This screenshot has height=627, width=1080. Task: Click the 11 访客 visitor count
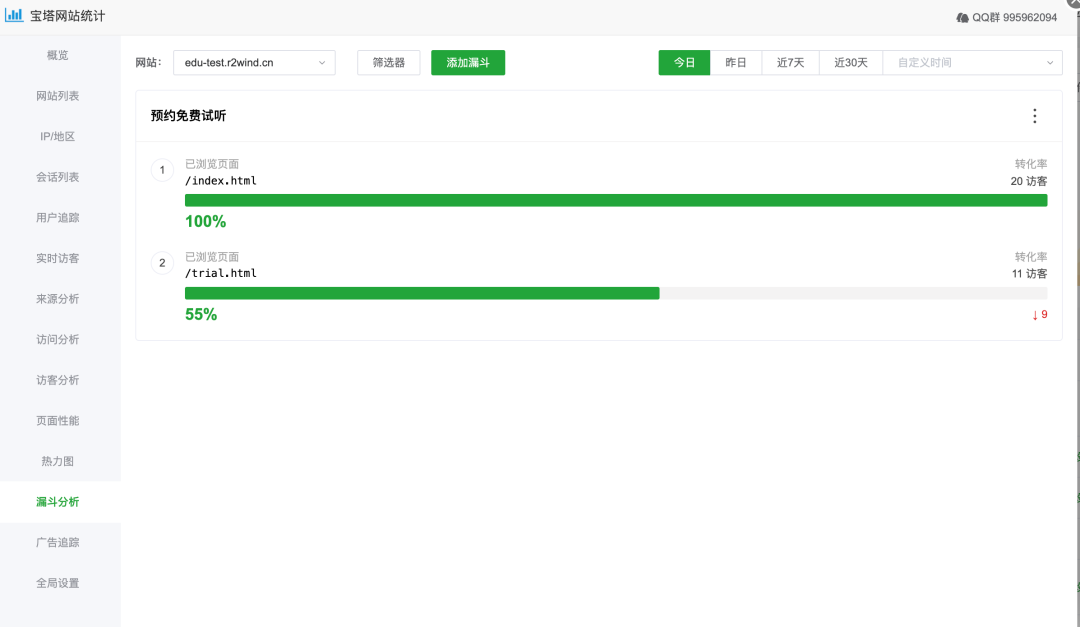[x=1029, y=274]
